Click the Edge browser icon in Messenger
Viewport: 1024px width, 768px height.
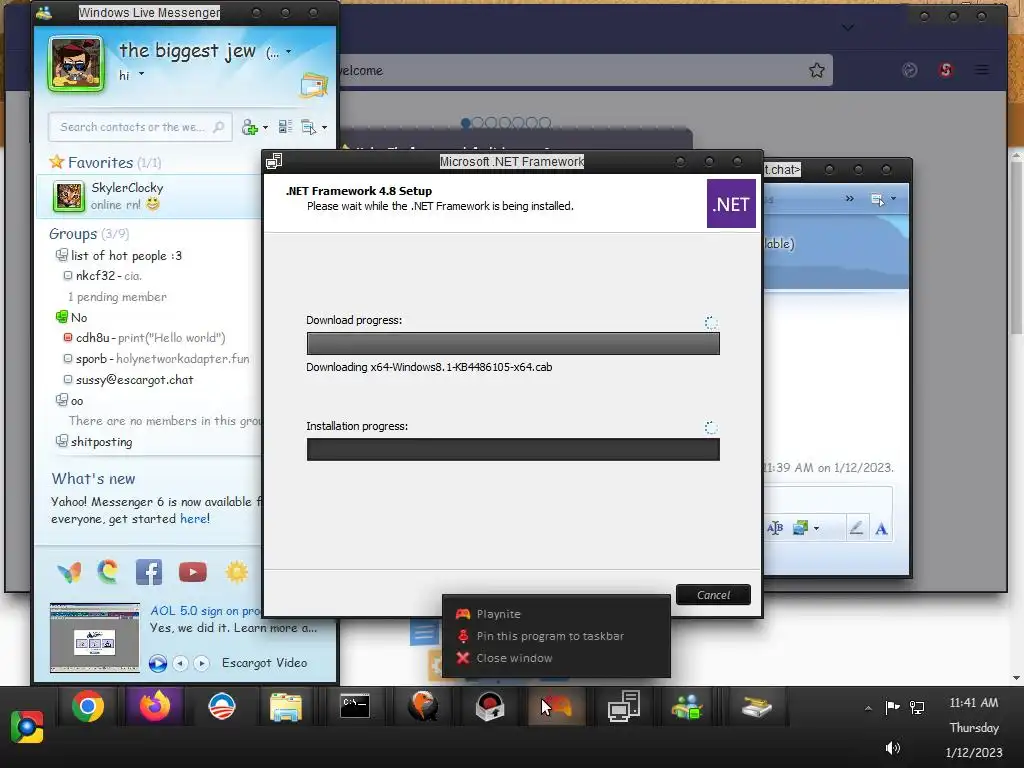point(108,572)
